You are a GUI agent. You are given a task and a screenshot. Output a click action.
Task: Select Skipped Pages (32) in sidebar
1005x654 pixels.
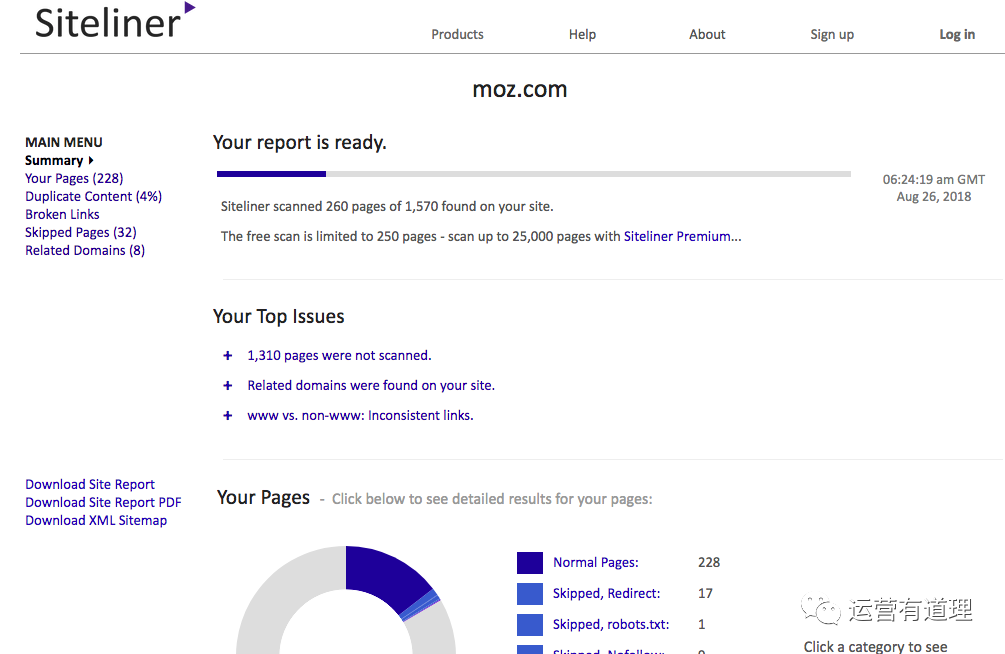(80, 232)
